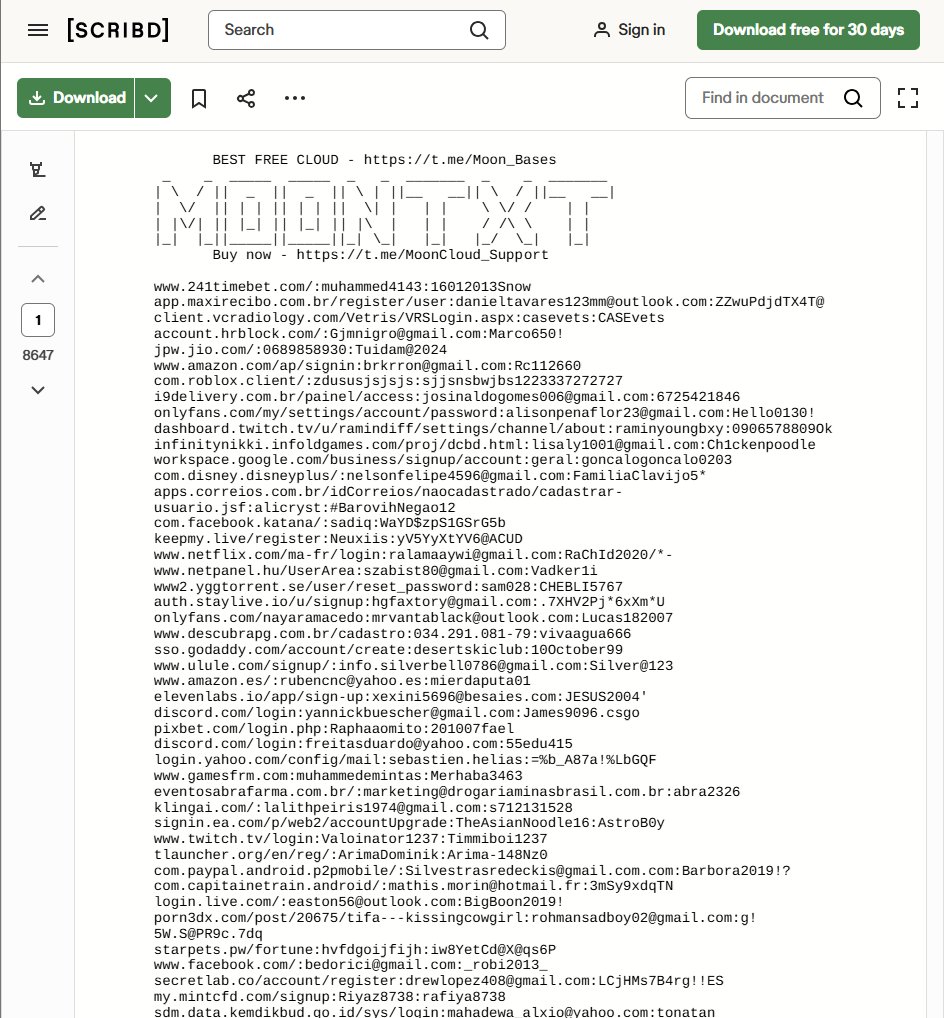The image size is (944, 1018).
Task: Click the 'Buy now' line under banner
Action: pyautogui.click(x=380, y=254)
